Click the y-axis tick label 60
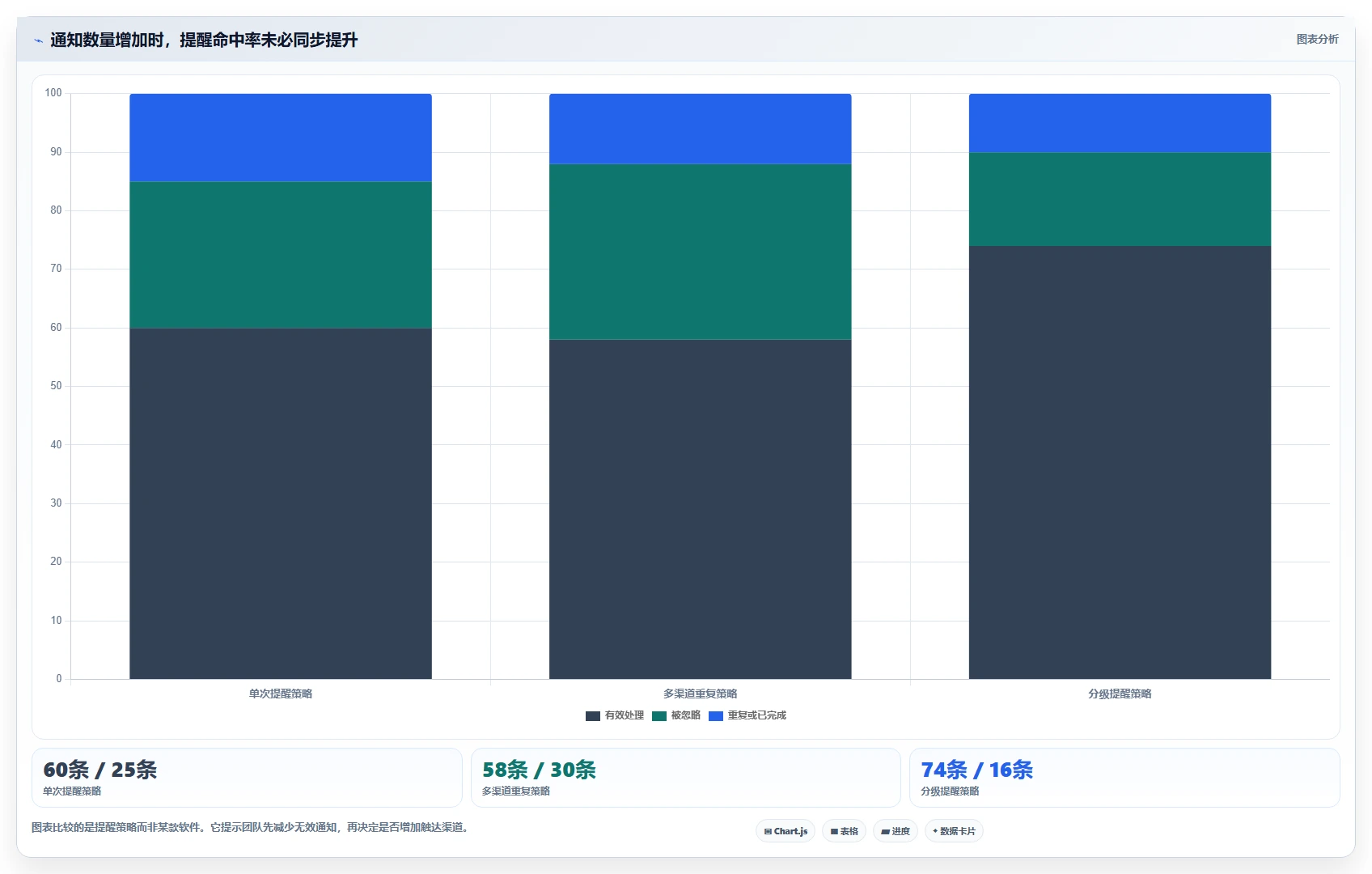The height and width of the screenshot is (874, 1372). pos(56,328)
